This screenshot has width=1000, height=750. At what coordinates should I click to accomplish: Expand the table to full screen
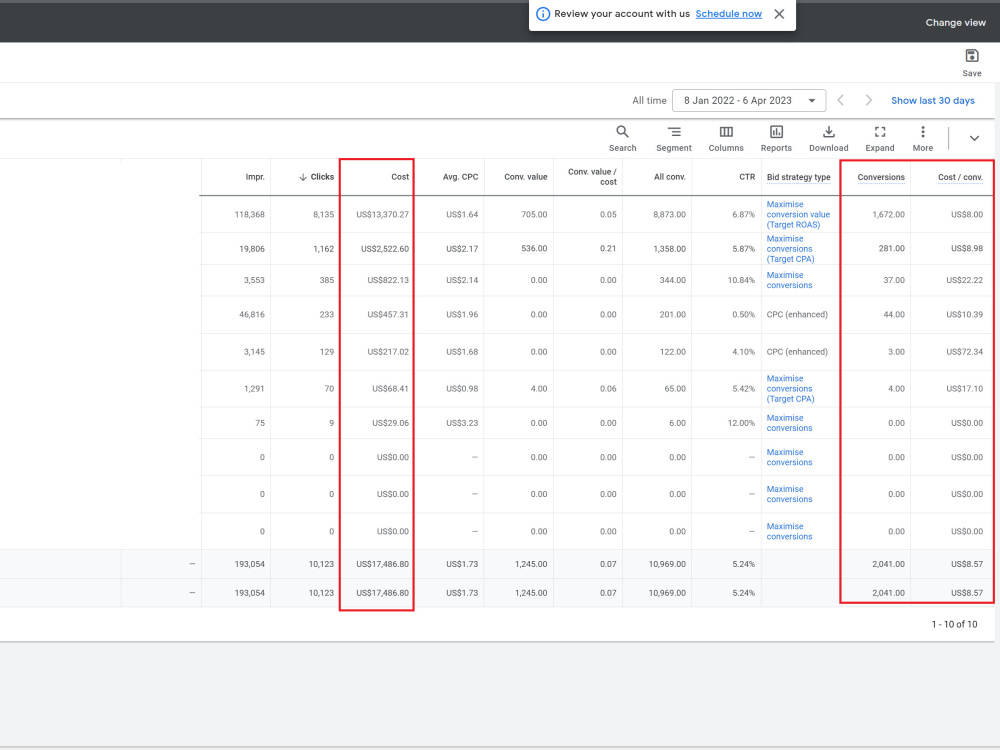(879, 138)
